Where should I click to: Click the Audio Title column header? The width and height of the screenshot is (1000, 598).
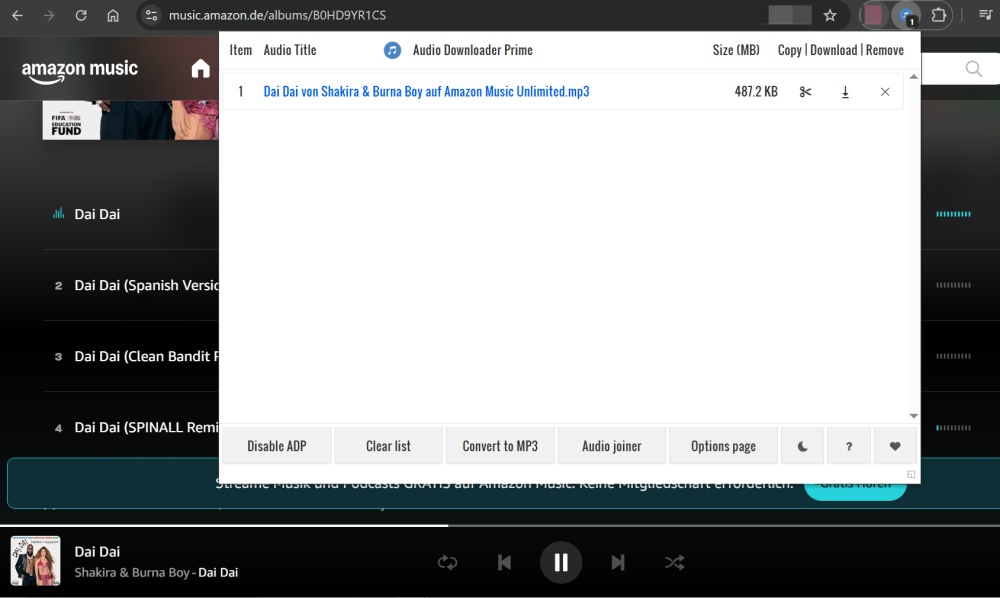[290, 50]
